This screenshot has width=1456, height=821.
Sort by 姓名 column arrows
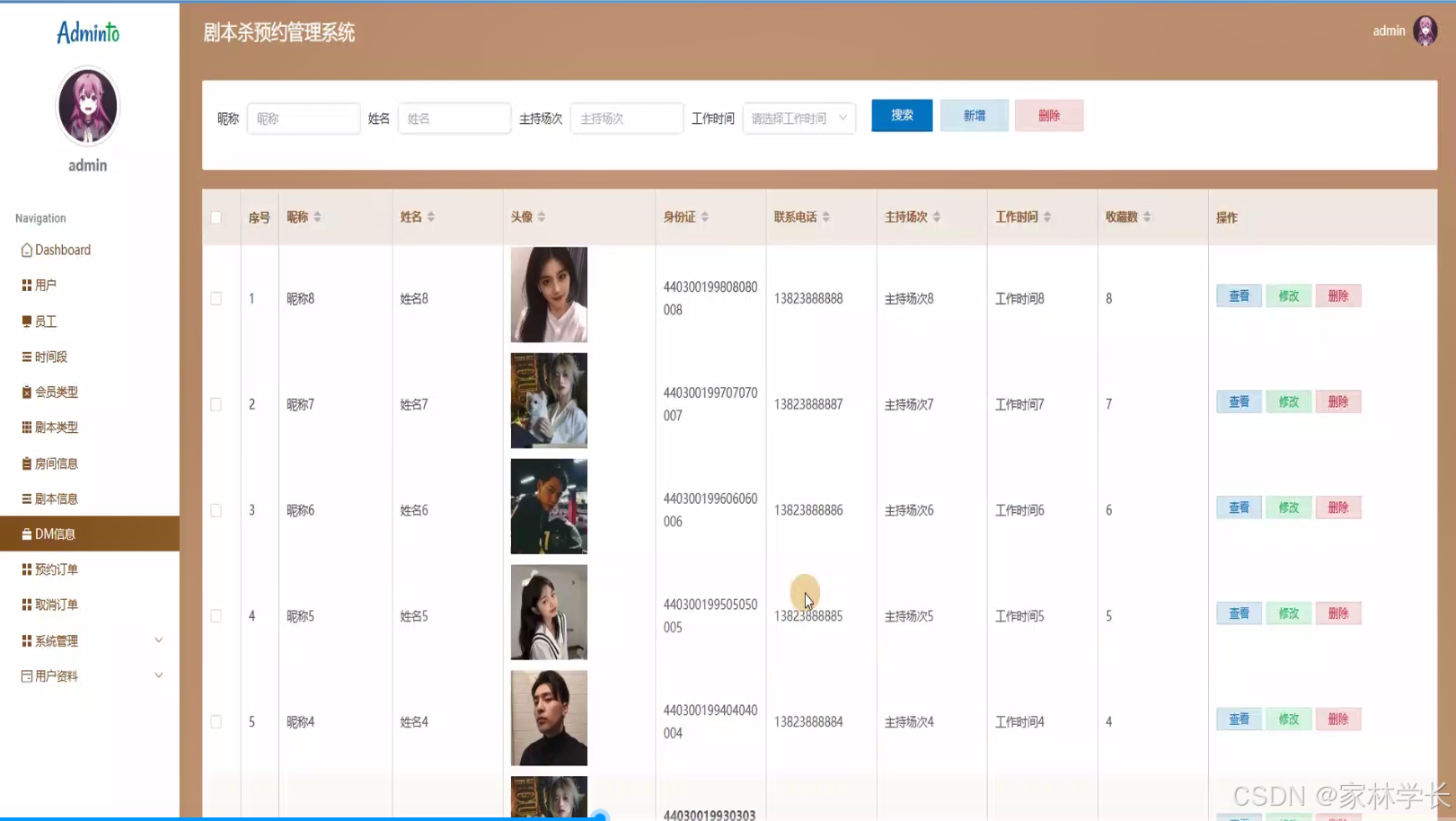(431, 216)
